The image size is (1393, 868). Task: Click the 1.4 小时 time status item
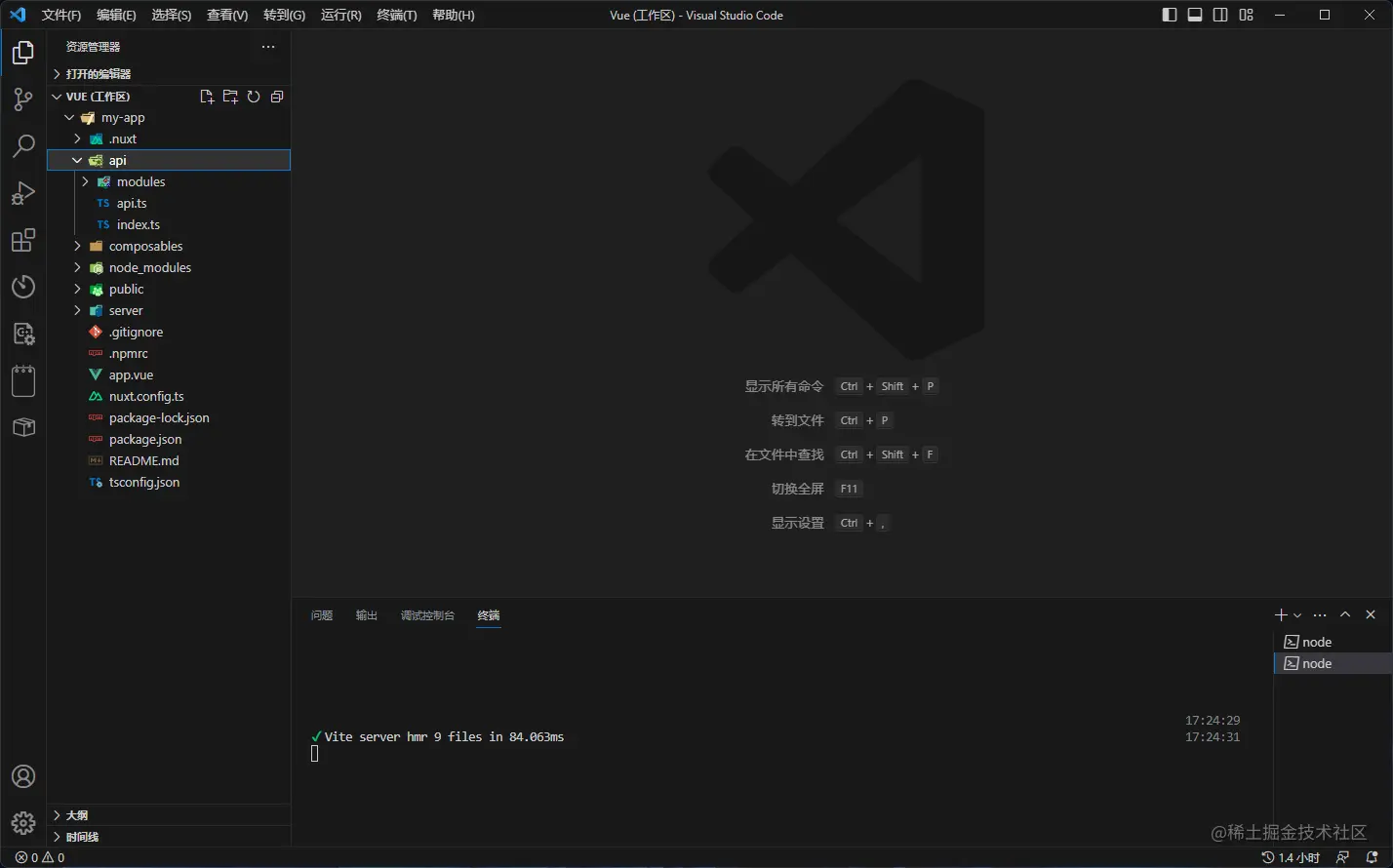[x=1291, y=857]
